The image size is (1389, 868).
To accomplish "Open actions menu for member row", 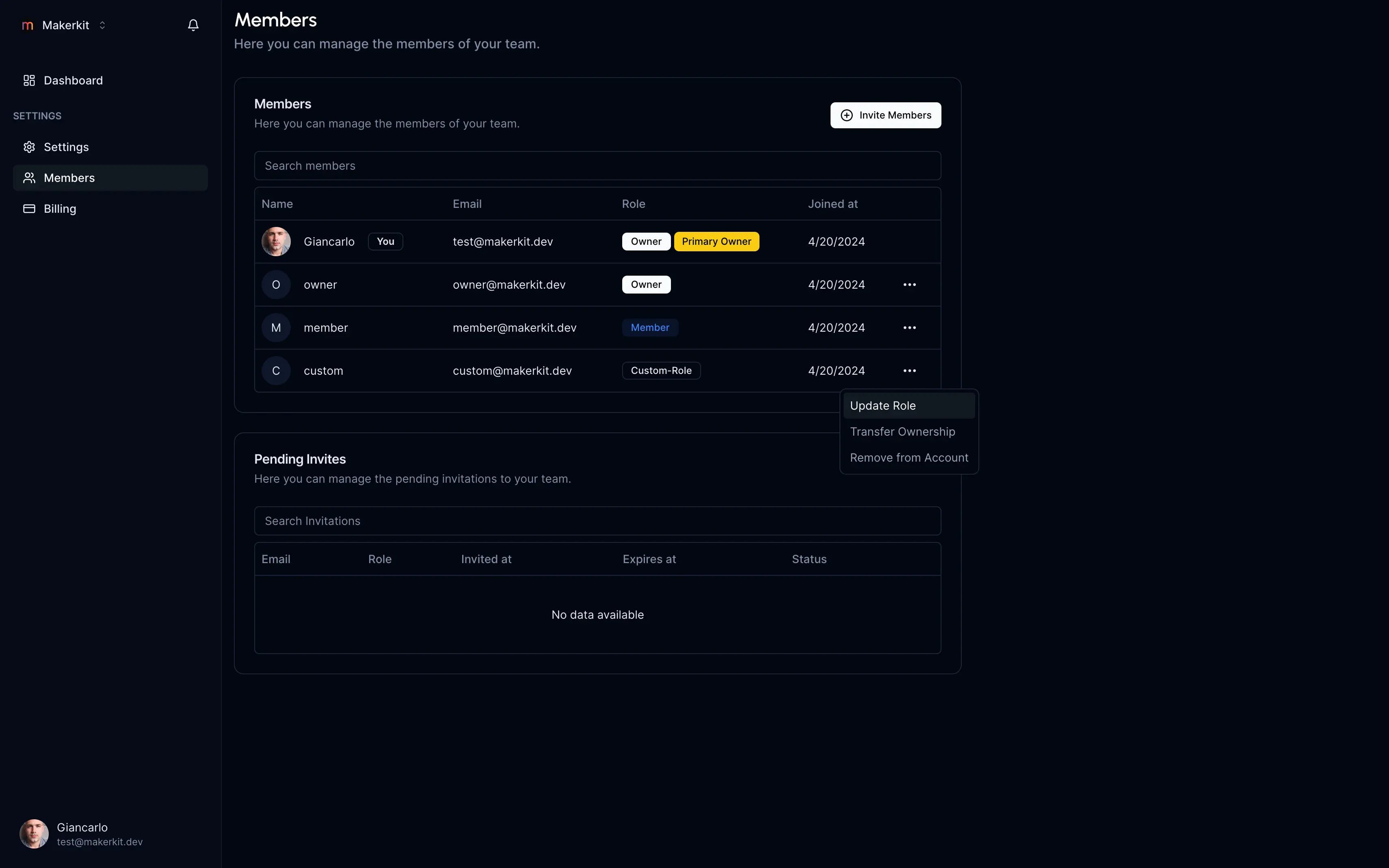I will coord(909,328).
